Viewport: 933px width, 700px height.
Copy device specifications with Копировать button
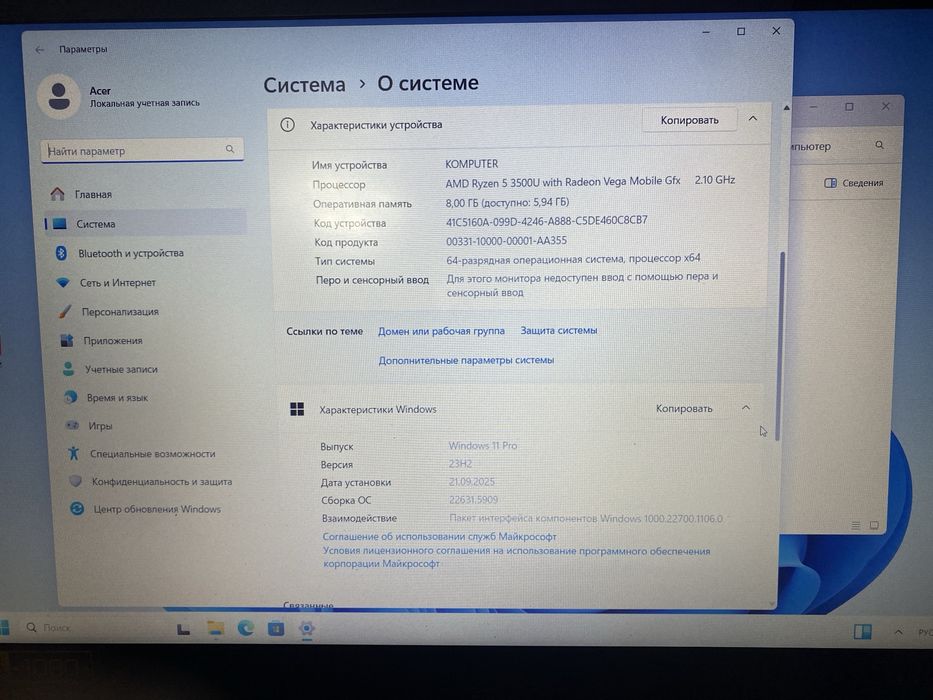(x=690, y=120)
